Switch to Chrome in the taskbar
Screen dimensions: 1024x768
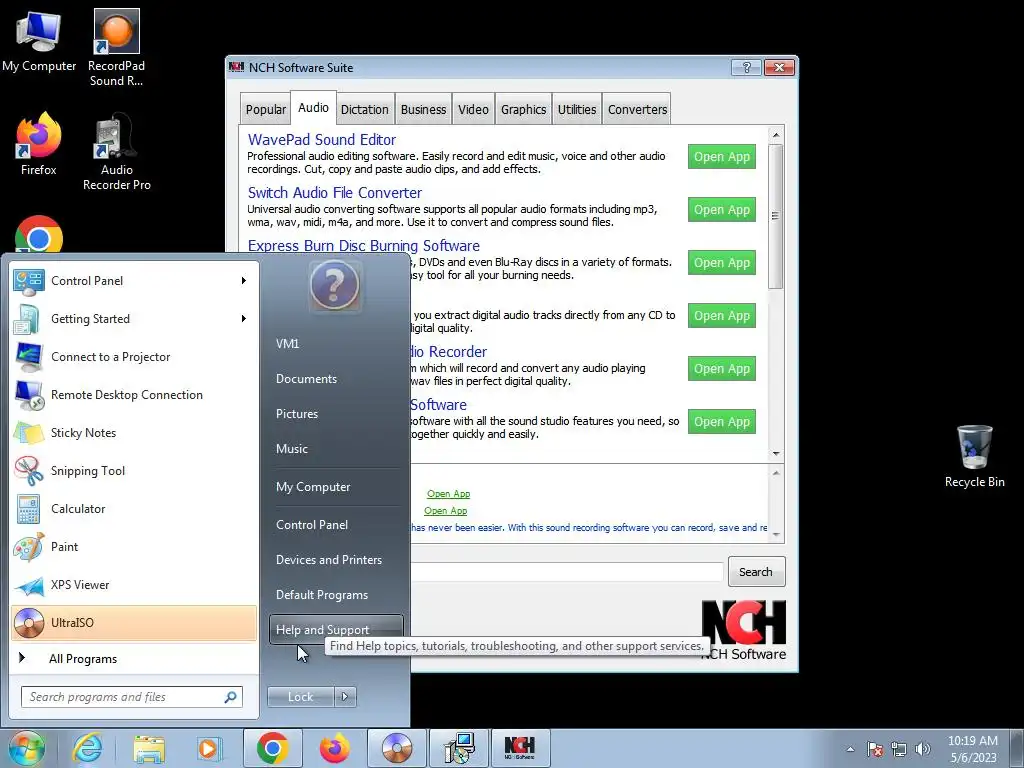coord(272,748)
